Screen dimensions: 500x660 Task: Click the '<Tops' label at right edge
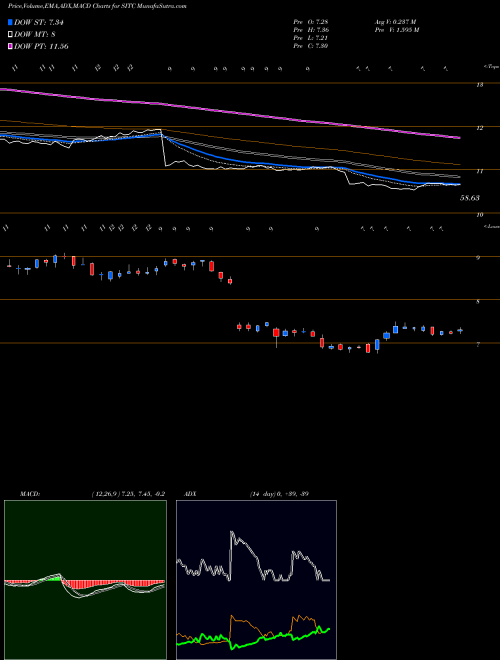tap(491, 67)
